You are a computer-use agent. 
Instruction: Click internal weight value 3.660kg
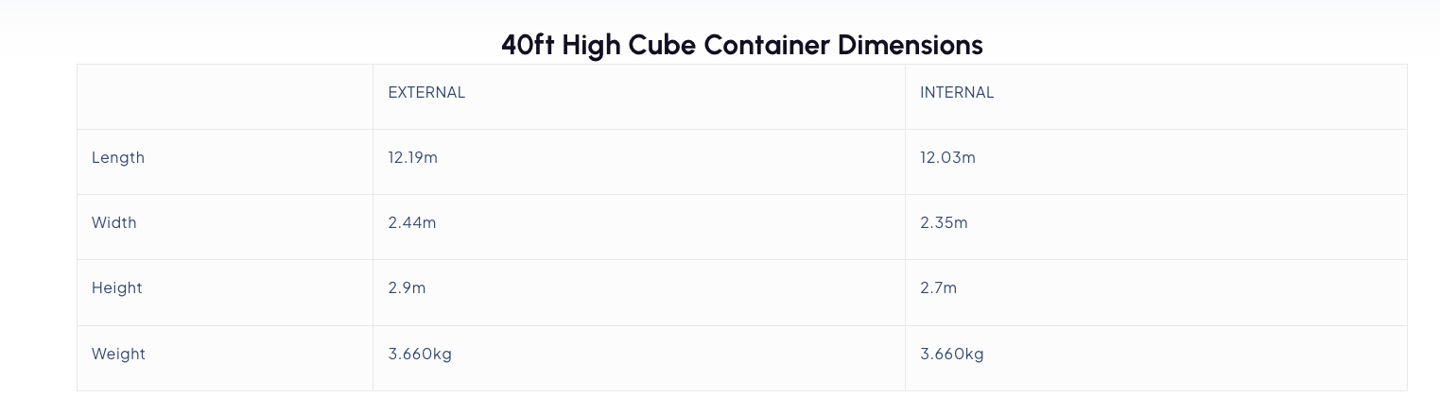coord(951,354)
